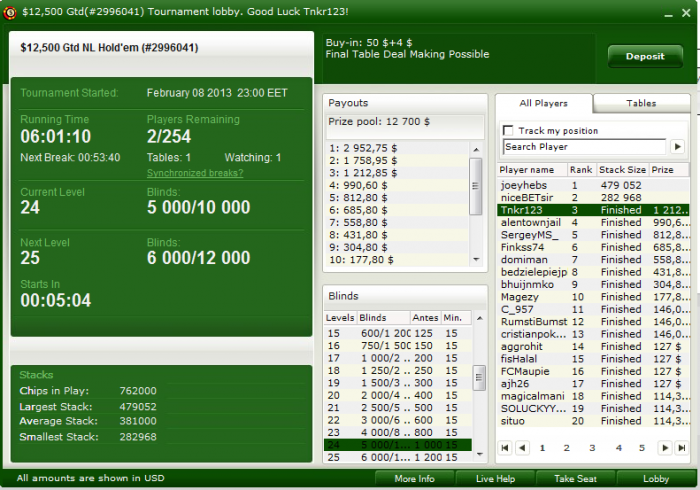Select payout row 10: 177,80 $

397,260
